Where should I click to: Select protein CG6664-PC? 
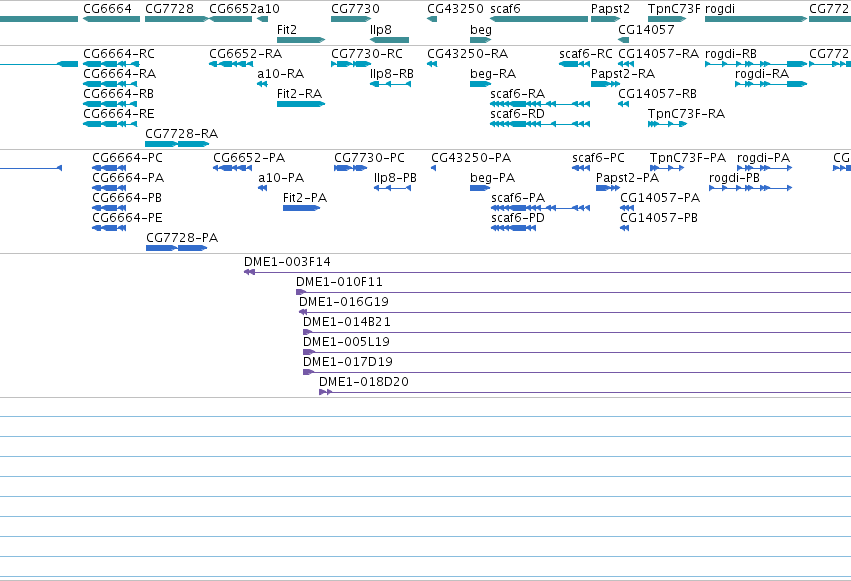[x=109, y=168]
